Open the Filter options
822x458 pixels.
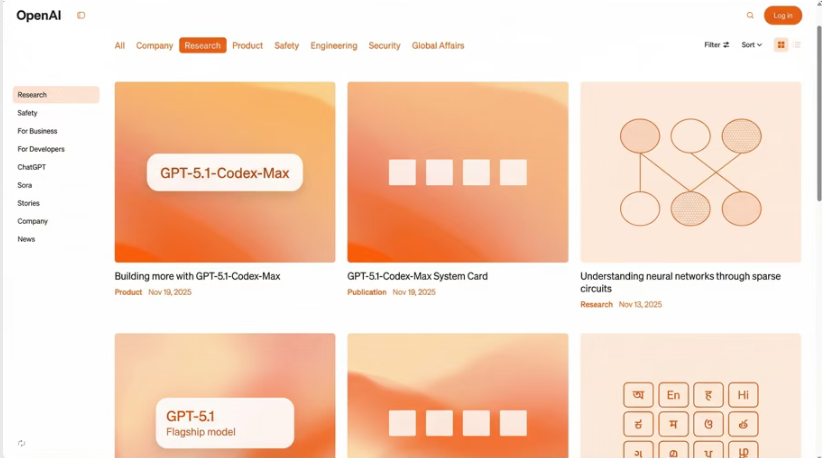pos(716,45)
